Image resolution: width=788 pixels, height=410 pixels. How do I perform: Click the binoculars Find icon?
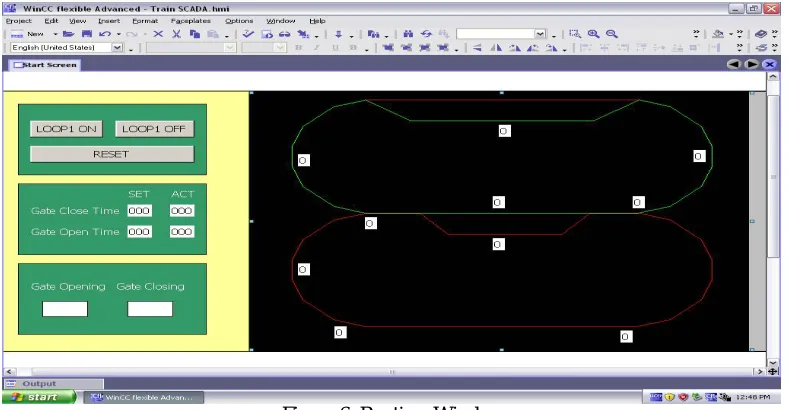408,34
